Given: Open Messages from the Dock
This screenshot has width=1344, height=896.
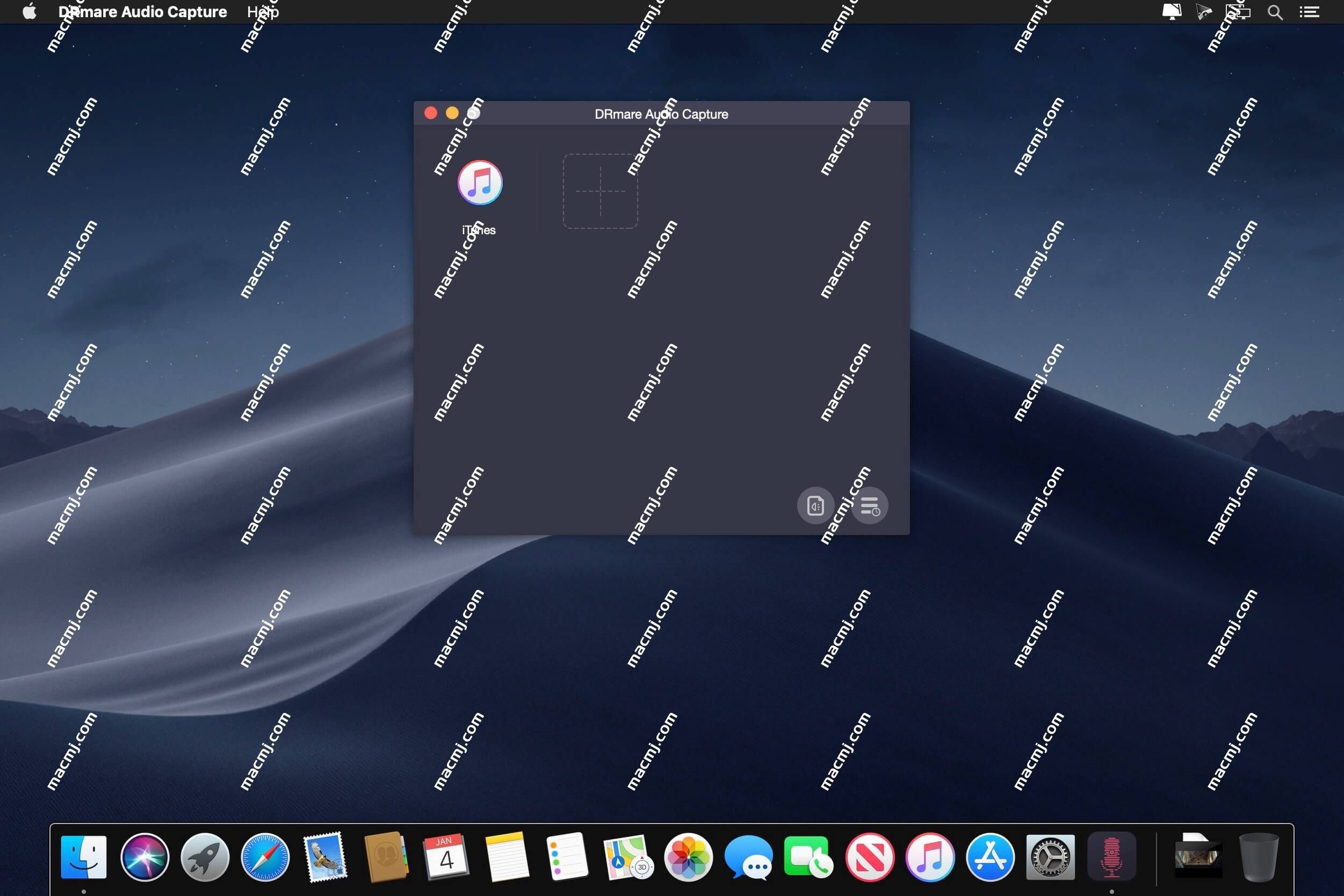Looking at the screenshot, I should tap(749, 857).
